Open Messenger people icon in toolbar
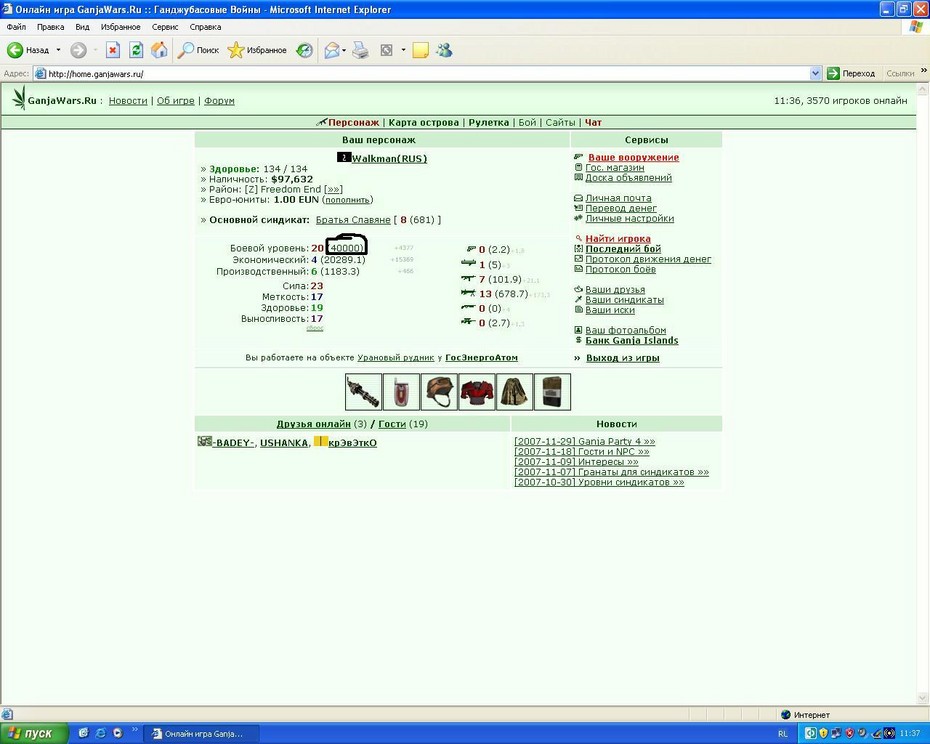The width and height of the screenshot is (930, 744). [x=444, y=50]
